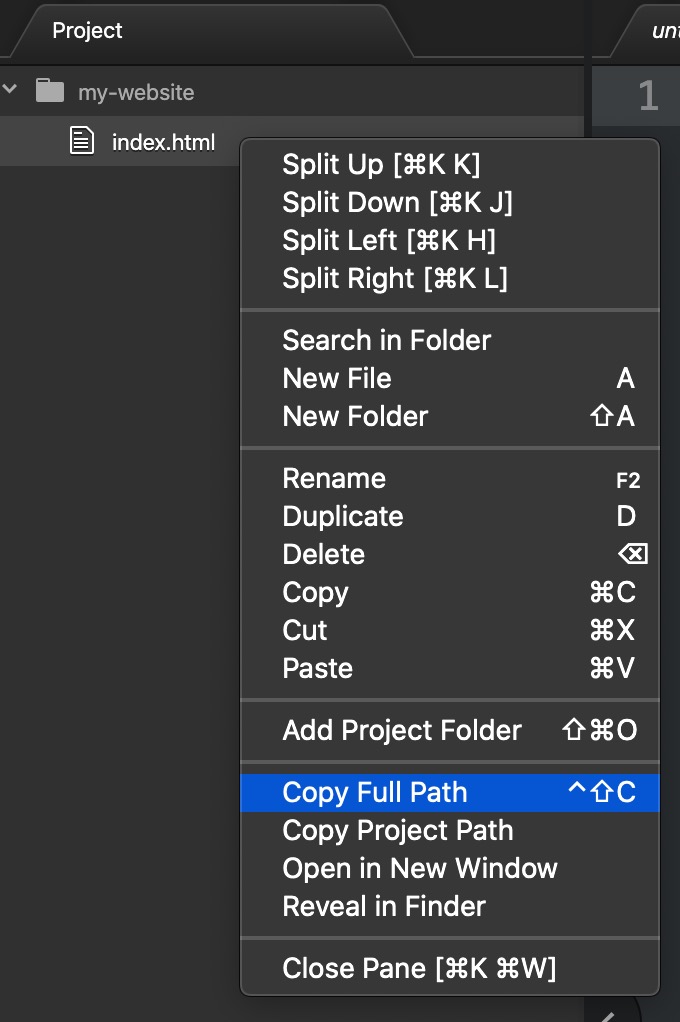This screenshot has height=1022, width=680.
Task: Click the index.html file icon
Action: click(x=82, y=142)
